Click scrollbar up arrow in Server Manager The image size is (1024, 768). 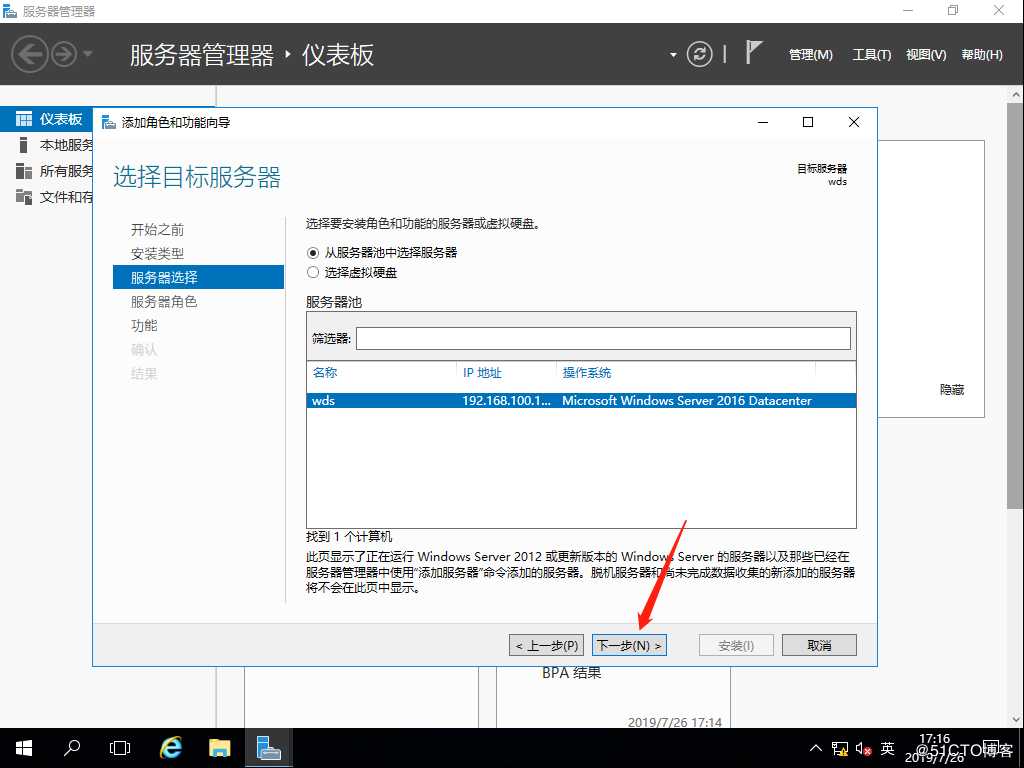[1016, 95]
